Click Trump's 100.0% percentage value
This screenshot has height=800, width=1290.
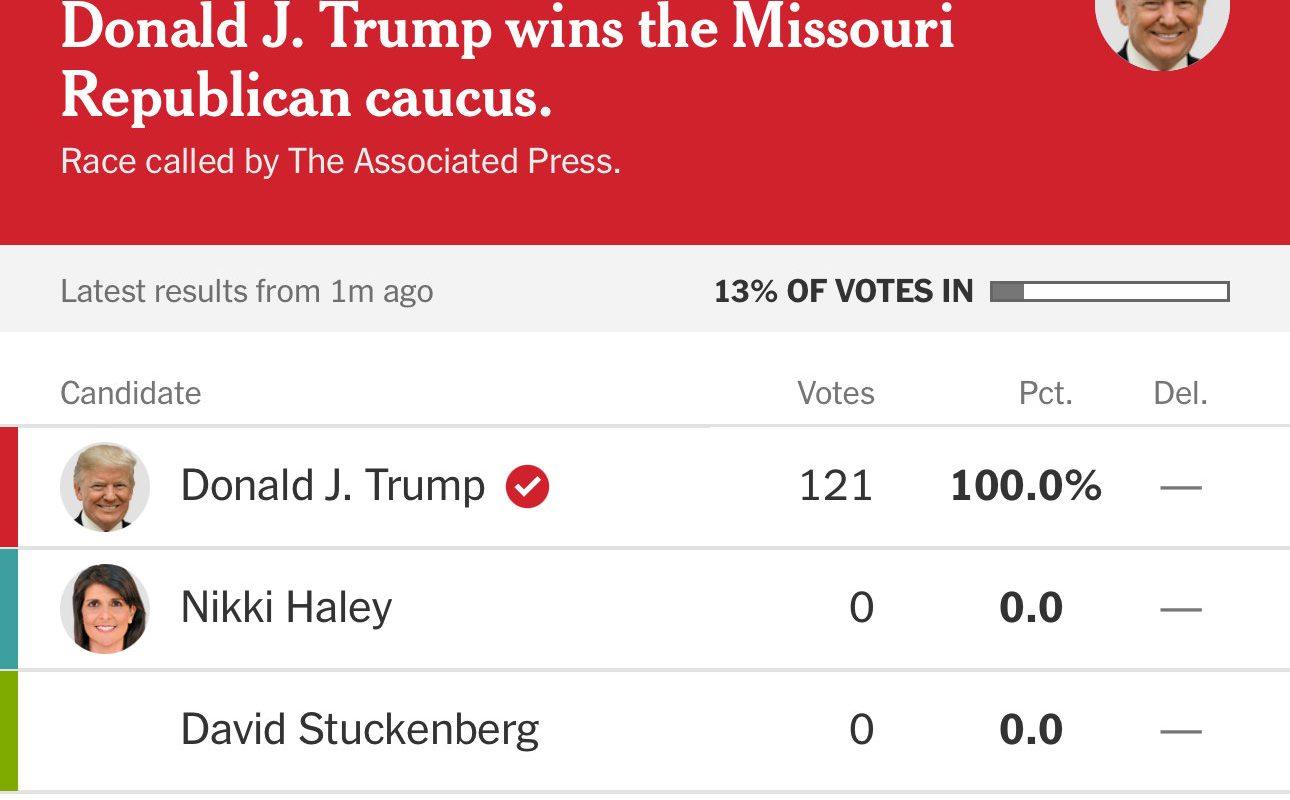pyautogui.click(x=1025, y=487)
